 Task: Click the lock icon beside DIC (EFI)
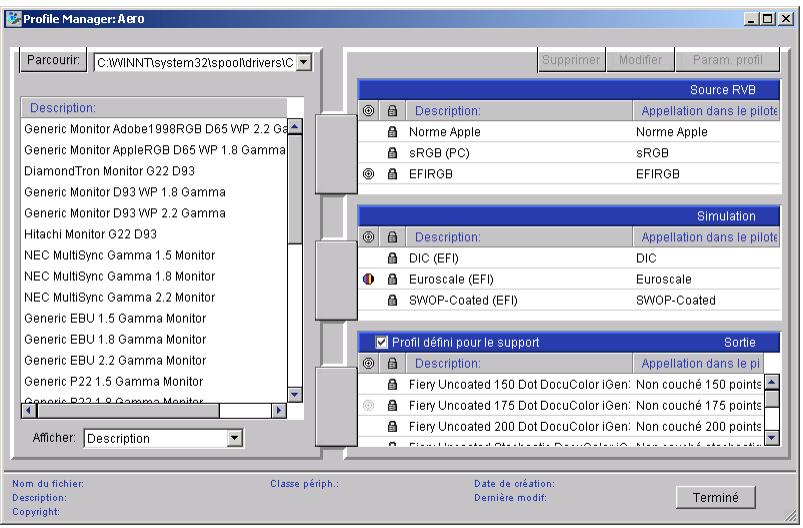tap(392, 258)
